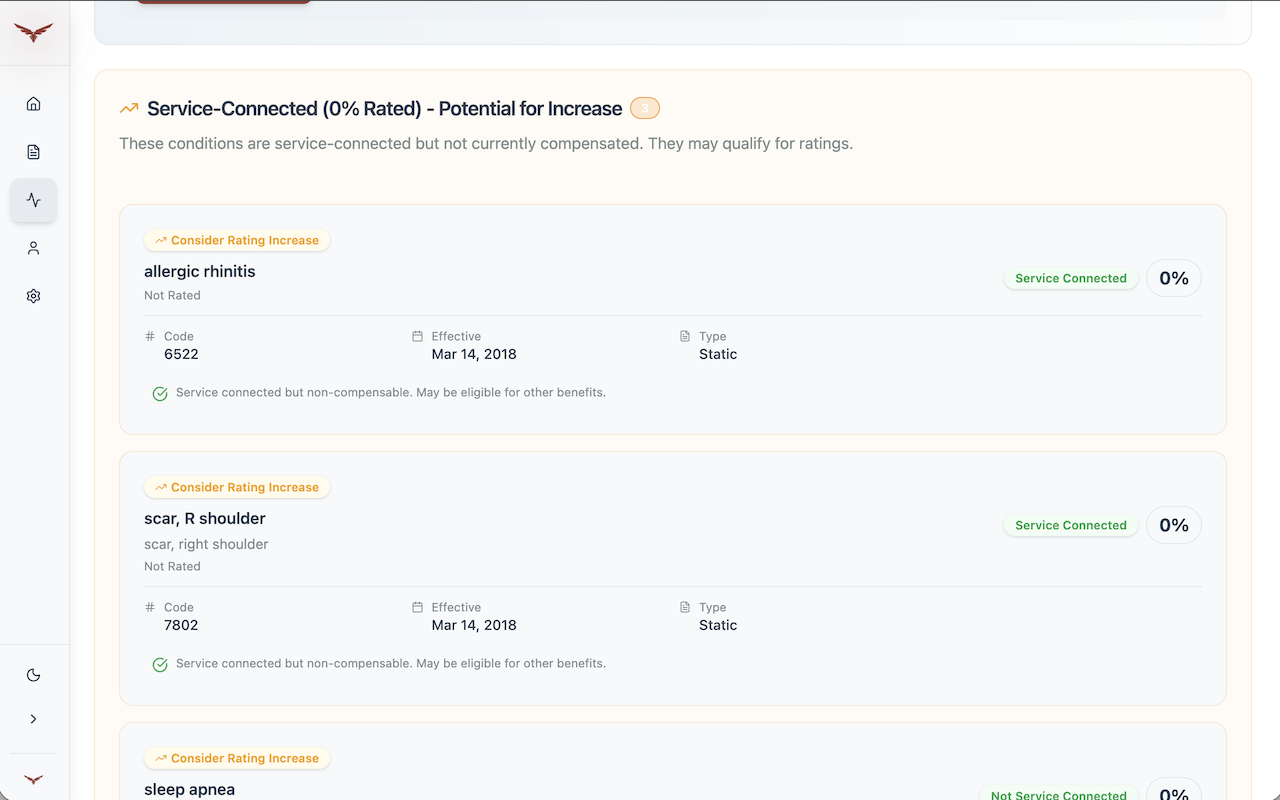Click the trending icon beside Service-Connected heading
Screen dimensions: 1280x800
click(129, 109)
